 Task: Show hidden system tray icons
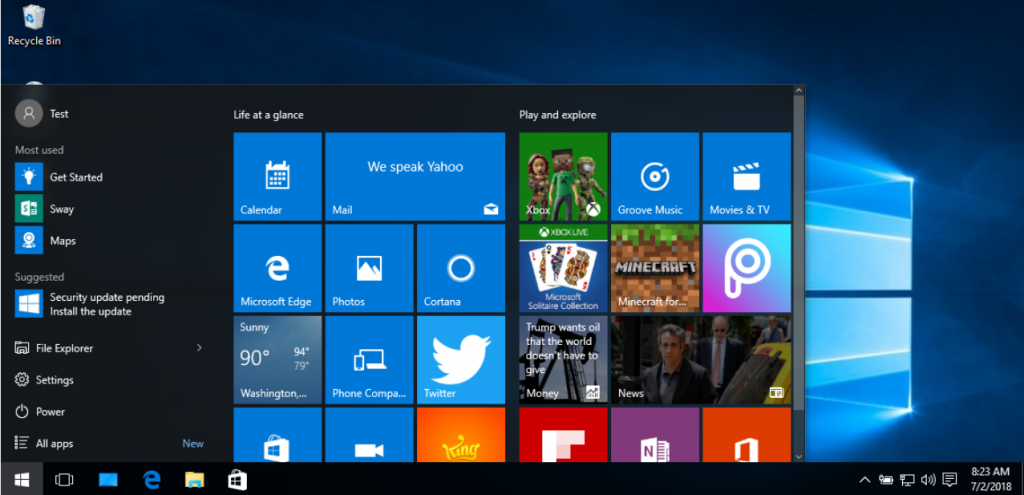[x=865, y=480]
